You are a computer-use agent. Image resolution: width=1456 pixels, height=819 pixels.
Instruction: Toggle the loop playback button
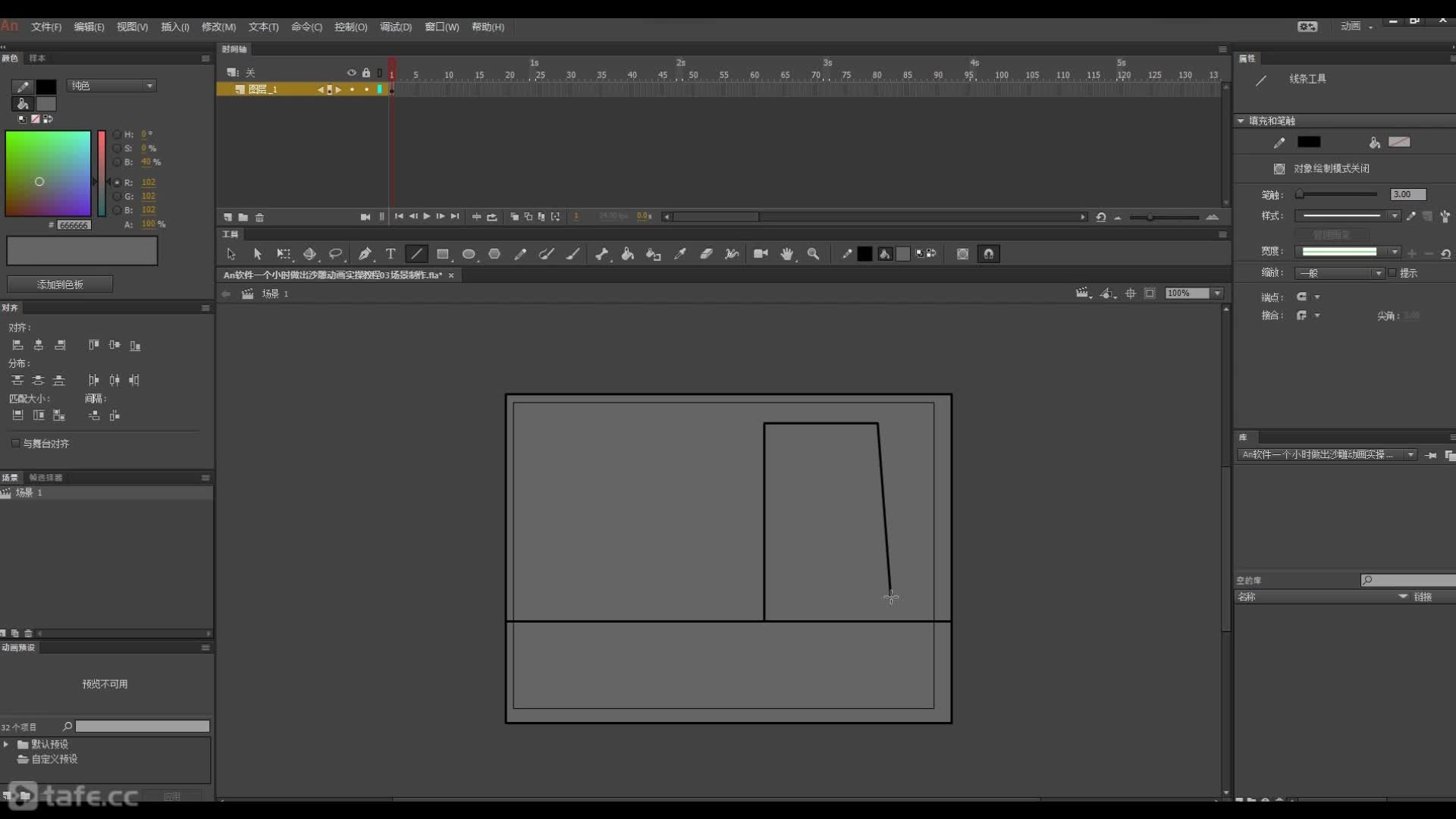[x=491, y=217]
